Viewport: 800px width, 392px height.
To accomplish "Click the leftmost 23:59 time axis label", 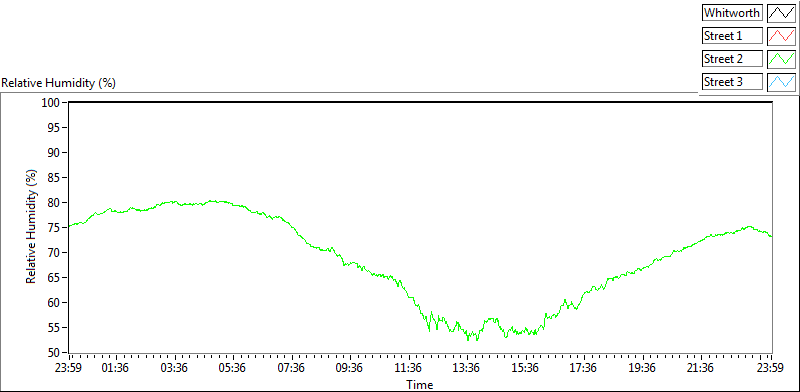I will [x=69, y=368].
